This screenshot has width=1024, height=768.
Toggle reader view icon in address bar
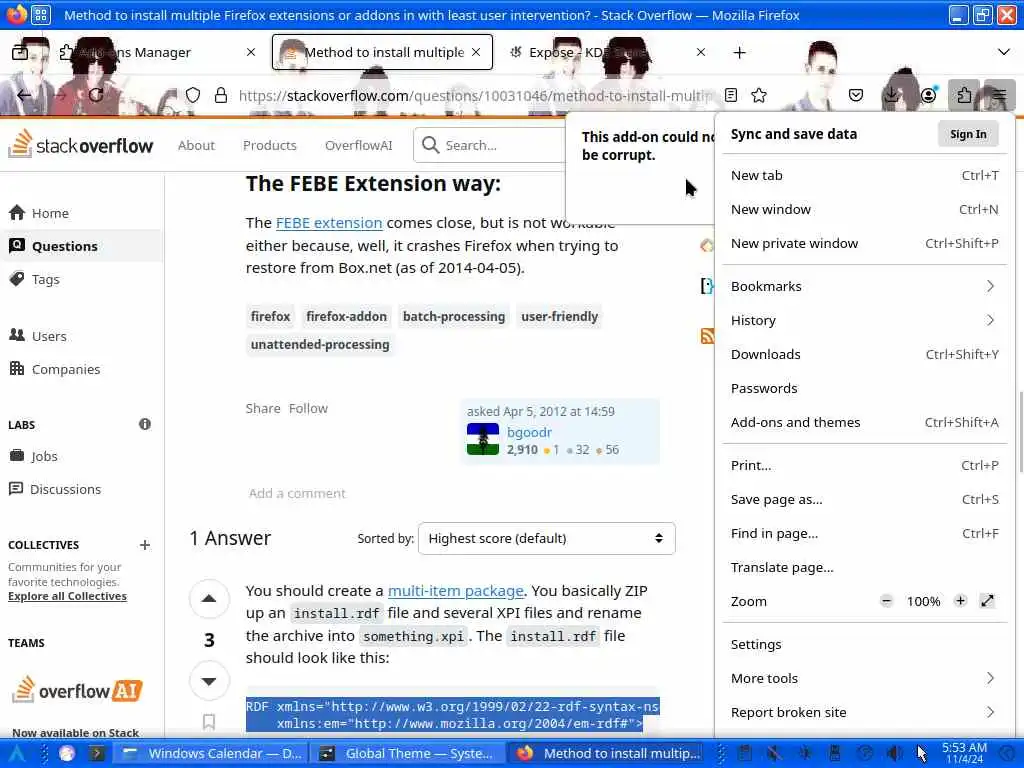[x=731, y=95]
